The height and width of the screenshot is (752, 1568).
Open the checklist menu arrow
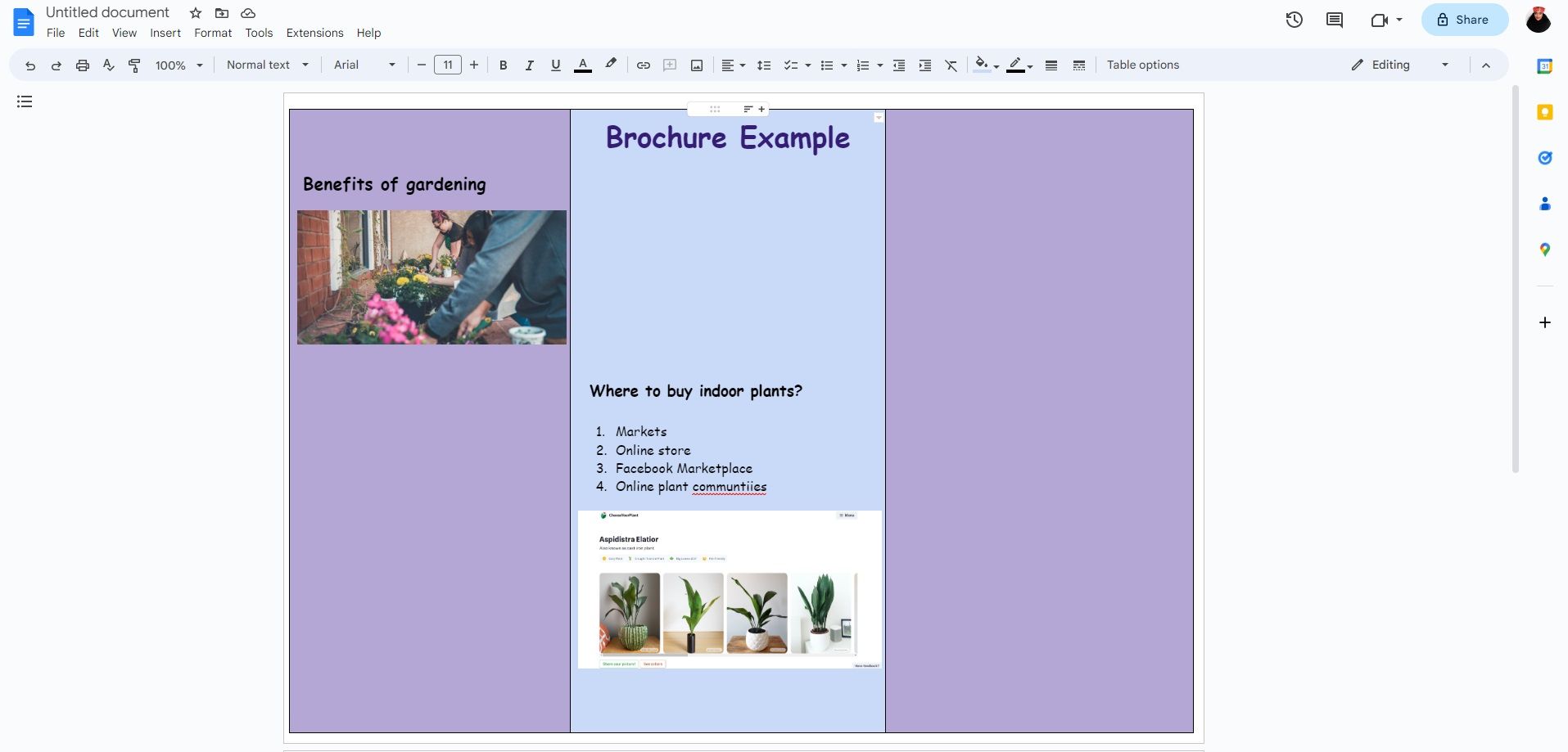coord(808,65)
